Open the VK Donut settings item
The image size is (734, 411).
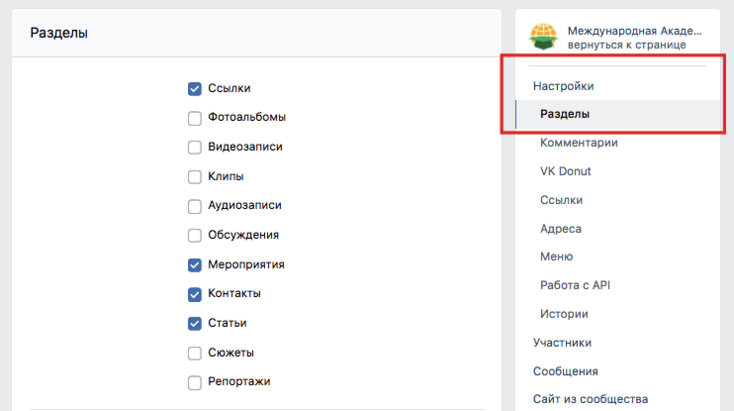(565, 171)
